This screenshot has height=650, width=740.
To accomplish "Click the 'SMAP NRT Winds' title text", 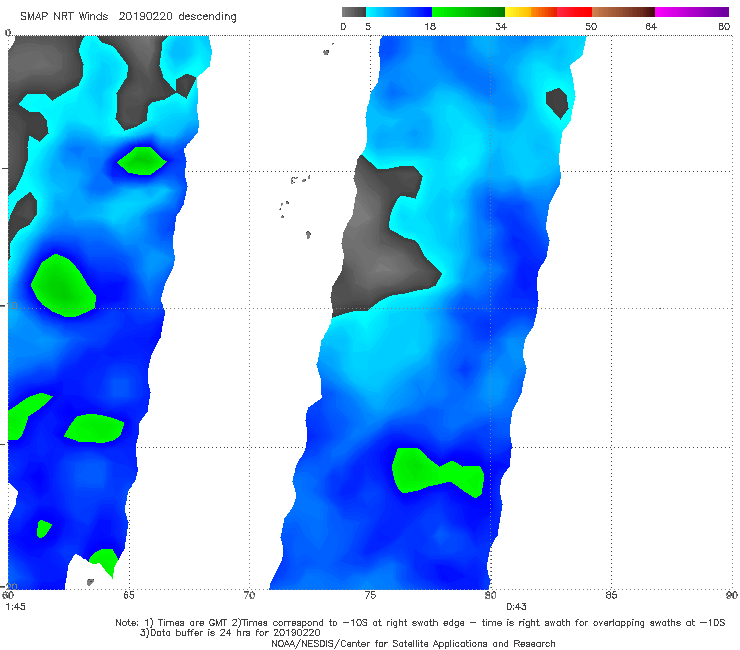I will [64, 17].
